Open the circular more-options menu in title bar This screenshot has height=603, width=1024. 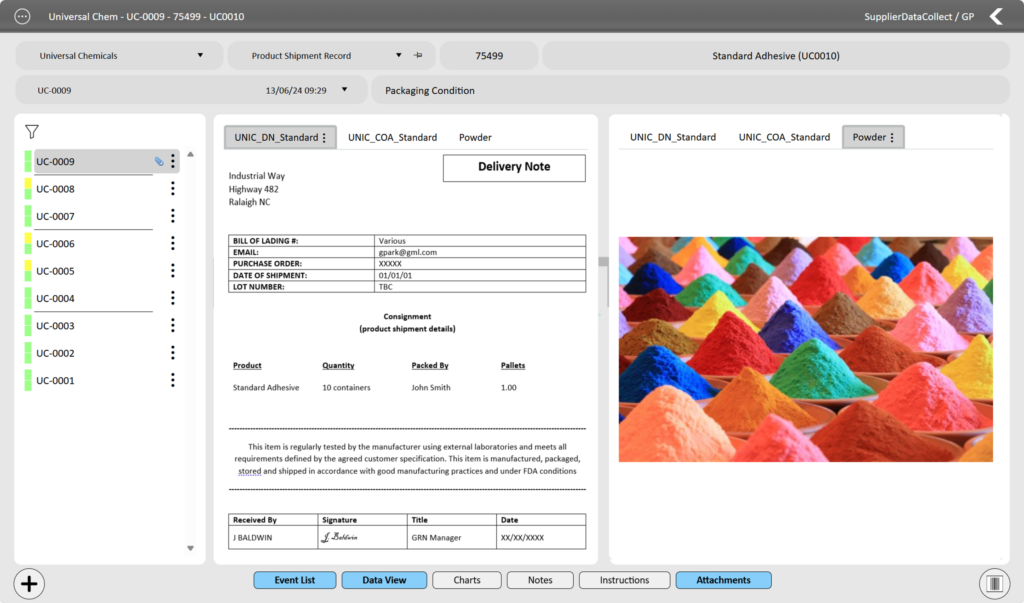22,16
